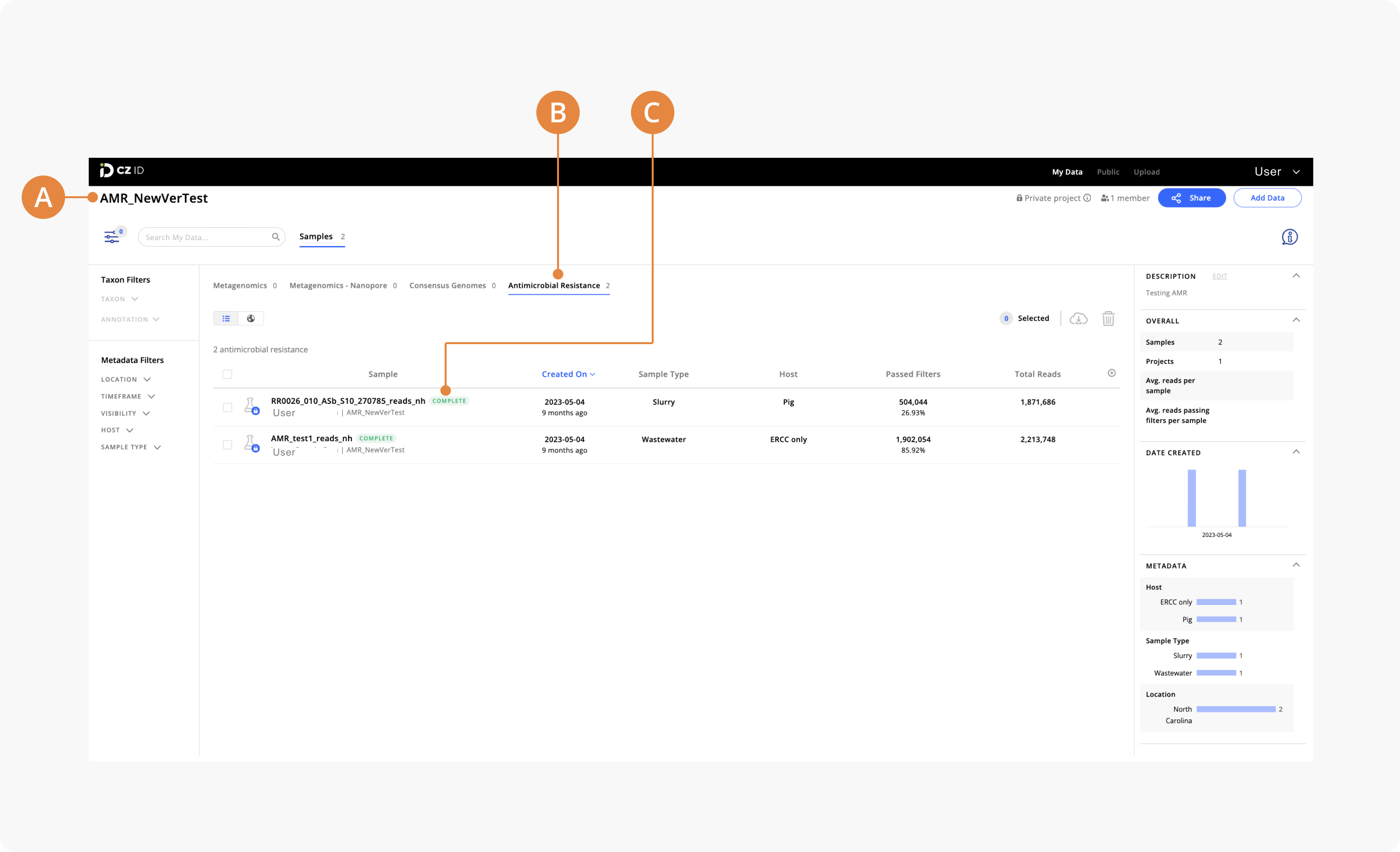Click the left Date Created histogram bar
The image size is (1400, 852).
[1191, 498]
